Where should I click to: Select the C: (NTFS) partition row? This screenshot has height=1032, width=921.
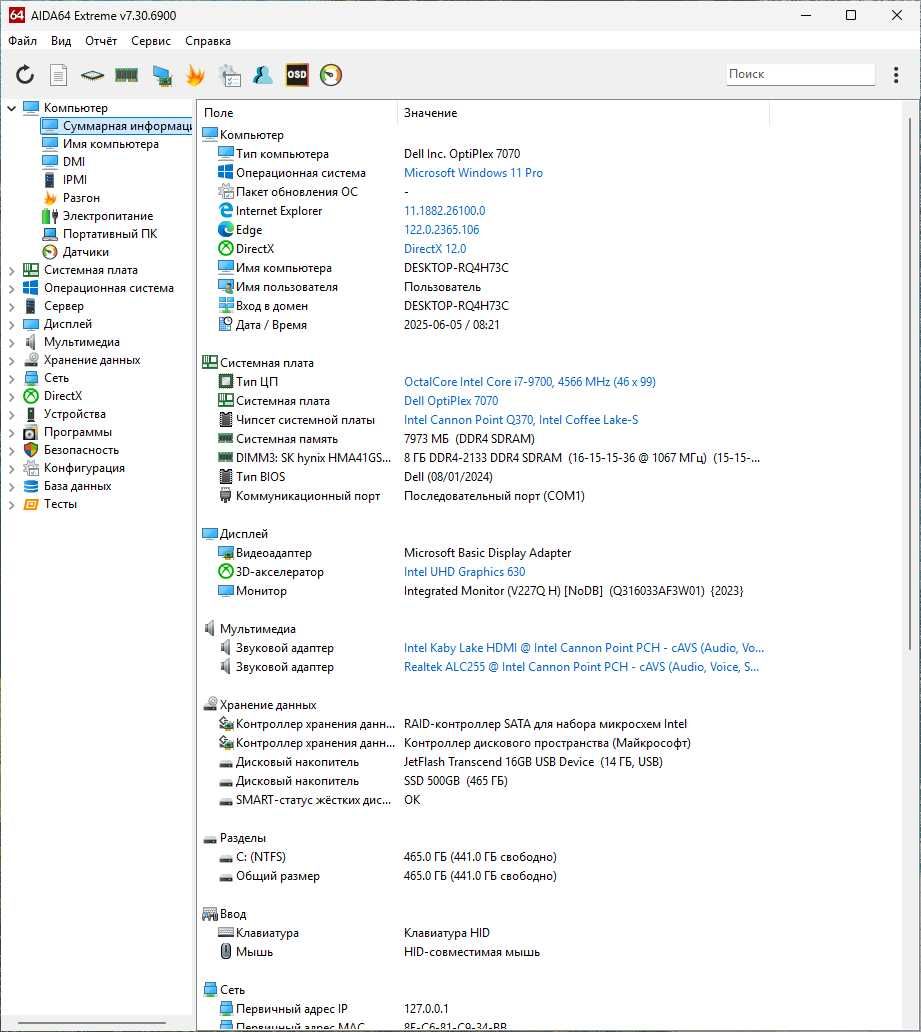(484, 857)
